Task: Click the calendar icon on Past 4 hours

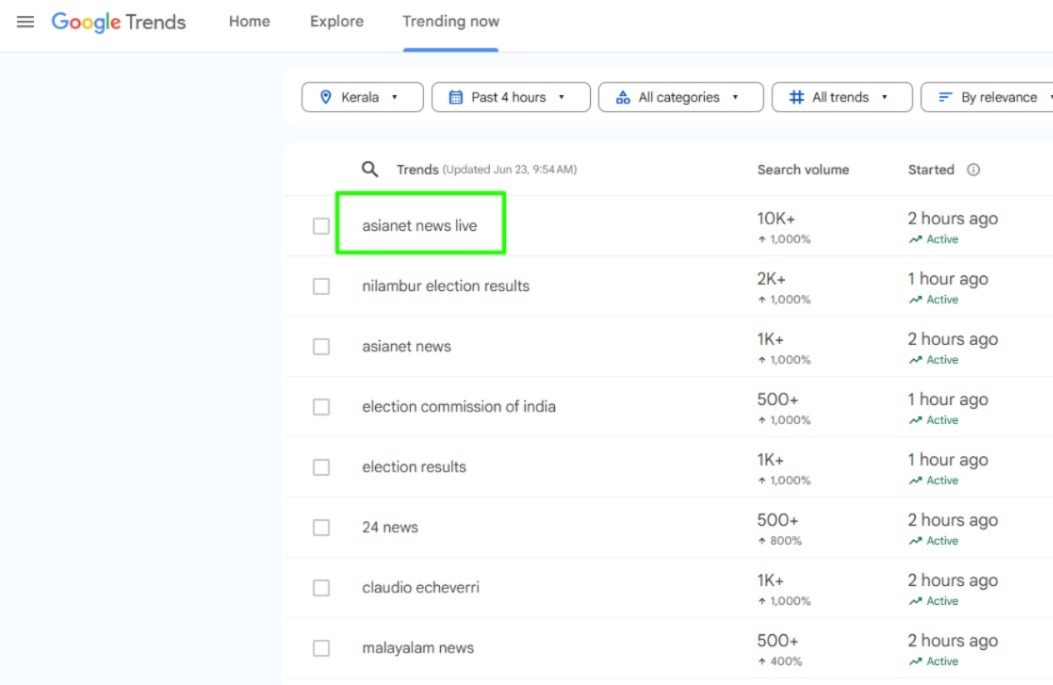Action: click(456, 97)
